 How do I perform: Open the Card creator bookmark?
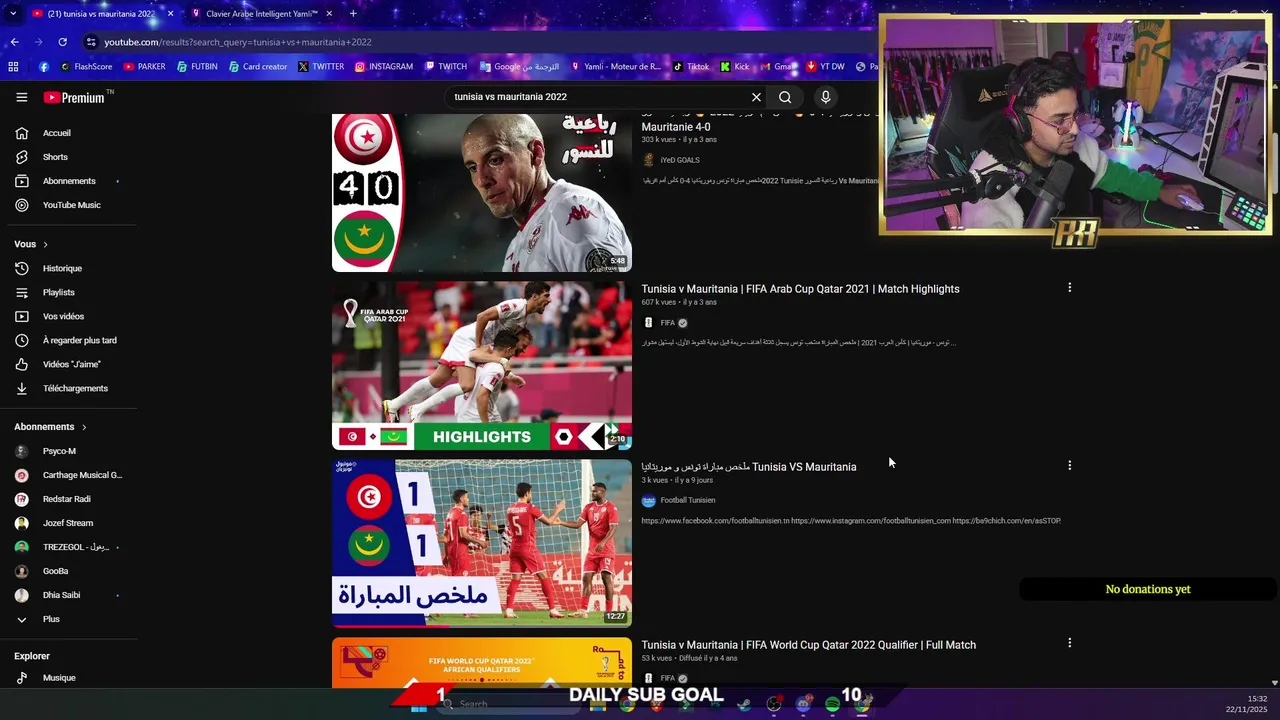257,67
